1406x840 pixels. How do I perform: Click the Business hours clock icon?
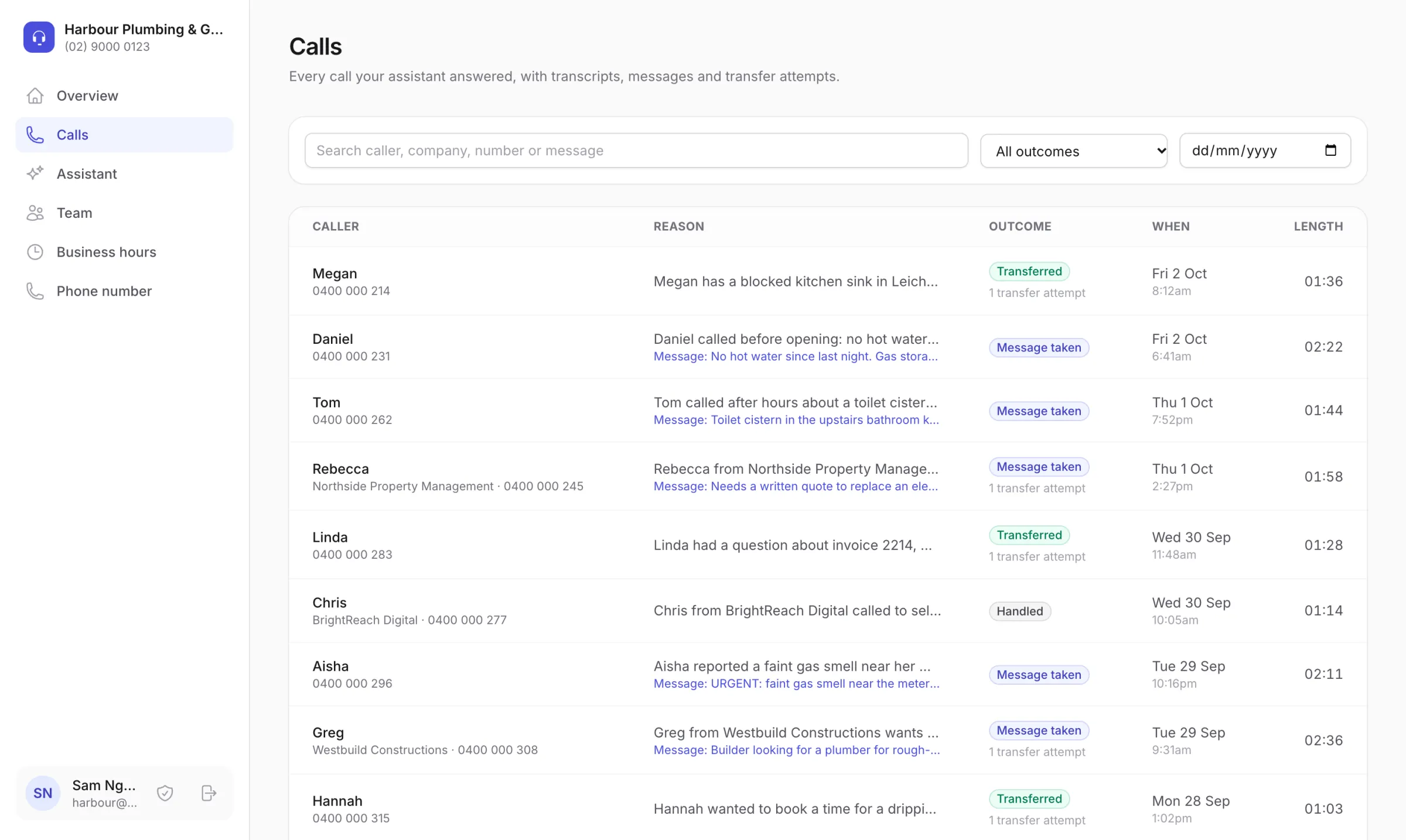[35, 252]
